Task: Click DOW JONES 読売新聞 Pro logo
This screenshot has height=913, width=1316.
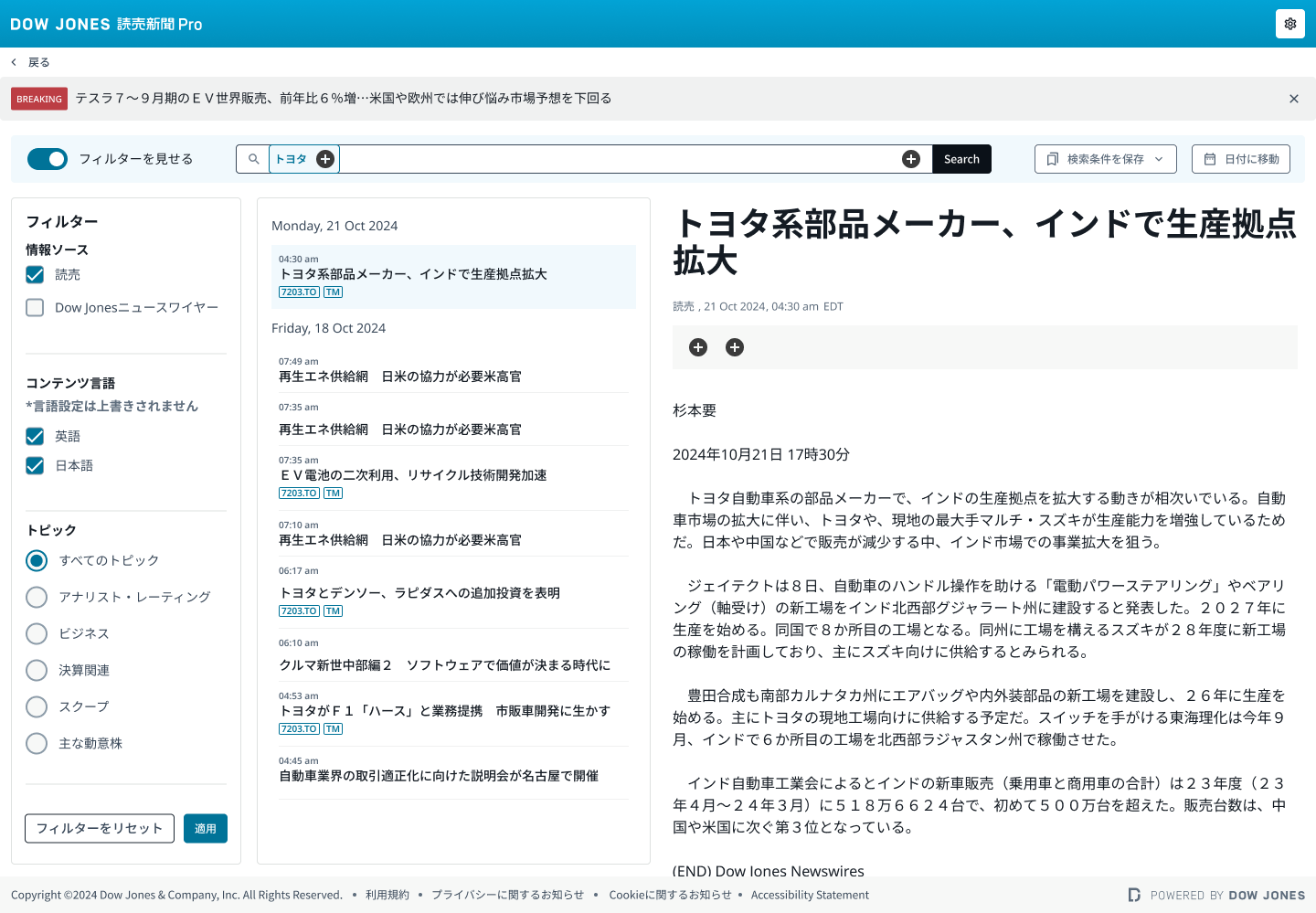Action: point(106,24)
